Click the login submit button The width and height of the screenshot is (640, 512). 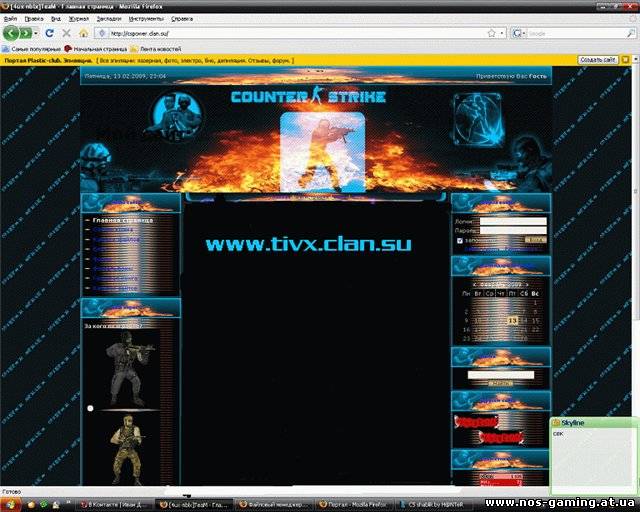coord(536,240)
